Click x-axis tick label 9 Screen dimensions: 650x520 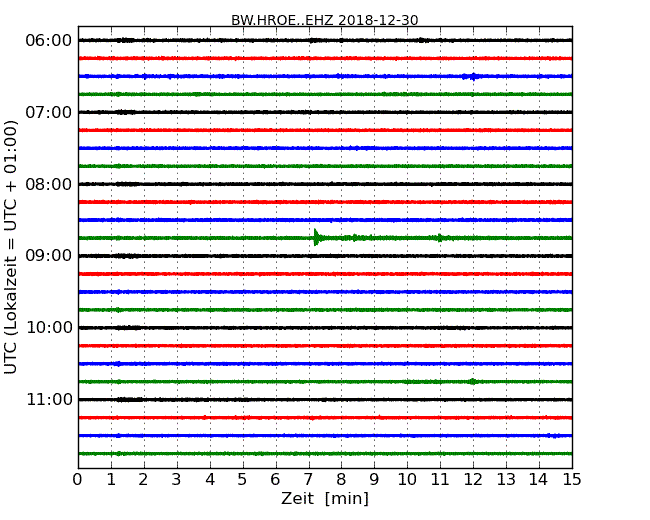(374, 480)
